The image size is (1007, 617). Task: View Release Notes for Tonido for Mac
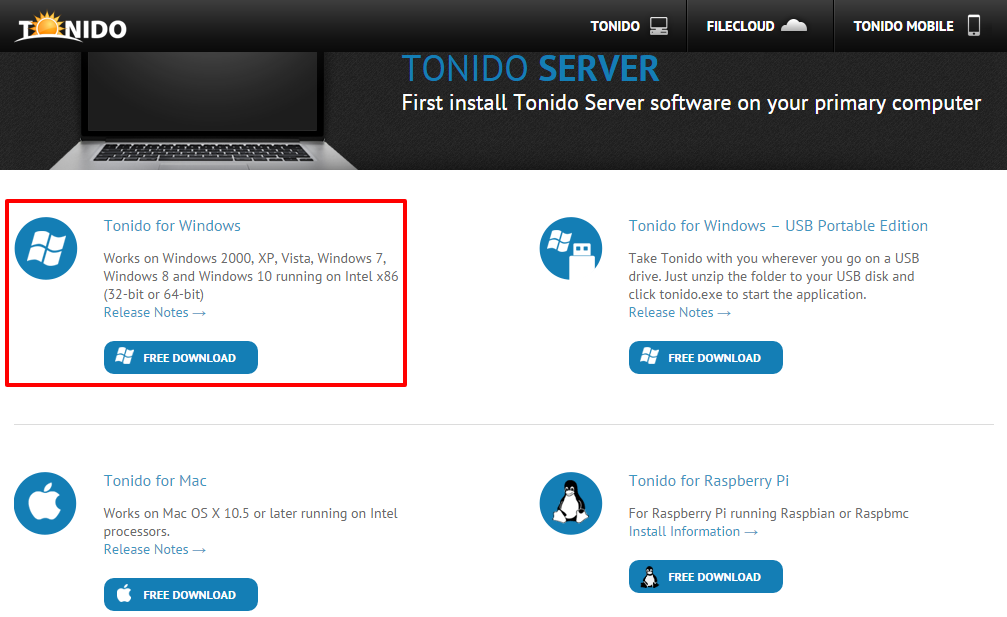coord(154,550)
